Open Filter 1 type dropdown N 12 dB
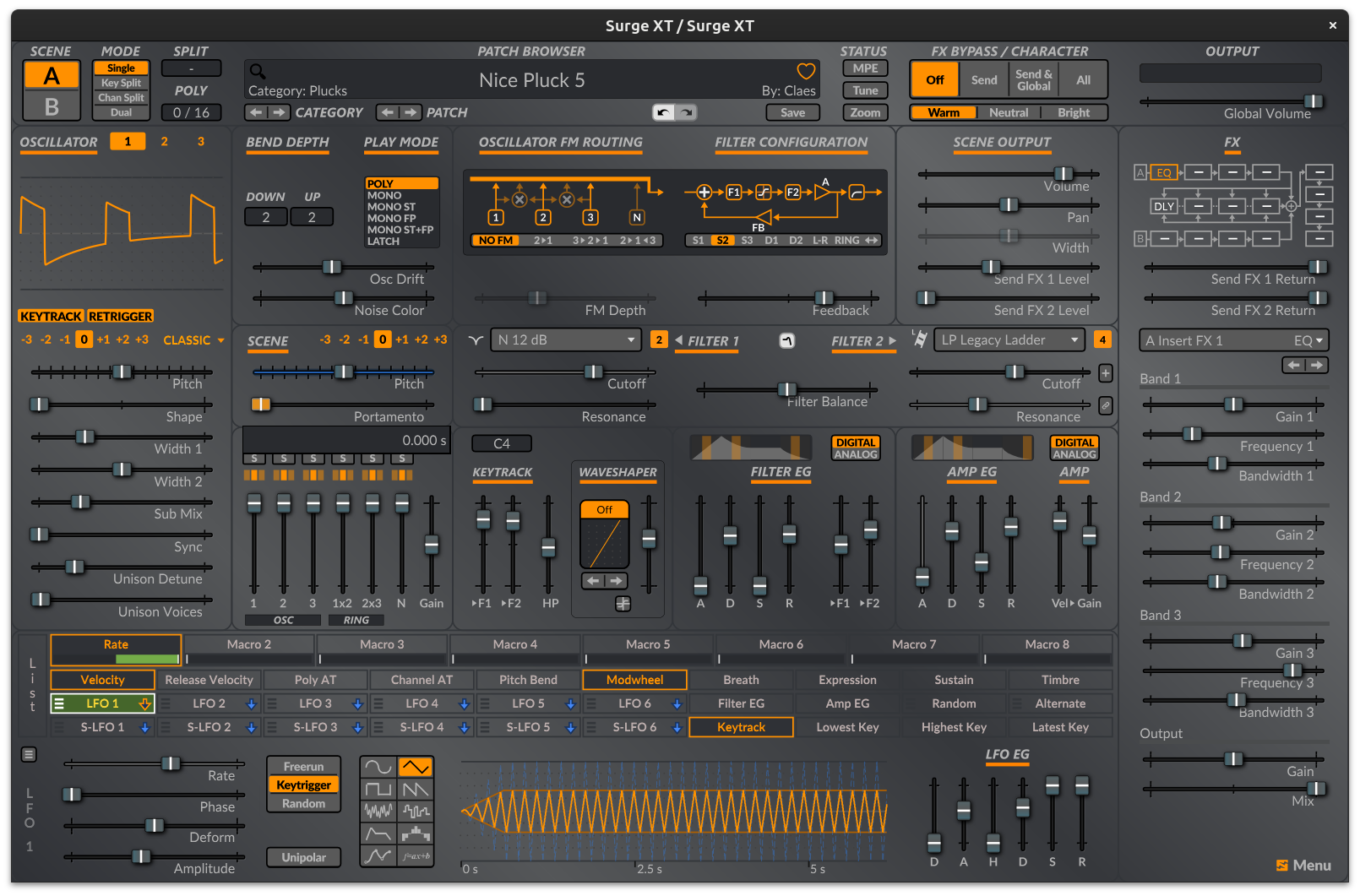This screenshot has height=896, width=1360. click(565, 339)
